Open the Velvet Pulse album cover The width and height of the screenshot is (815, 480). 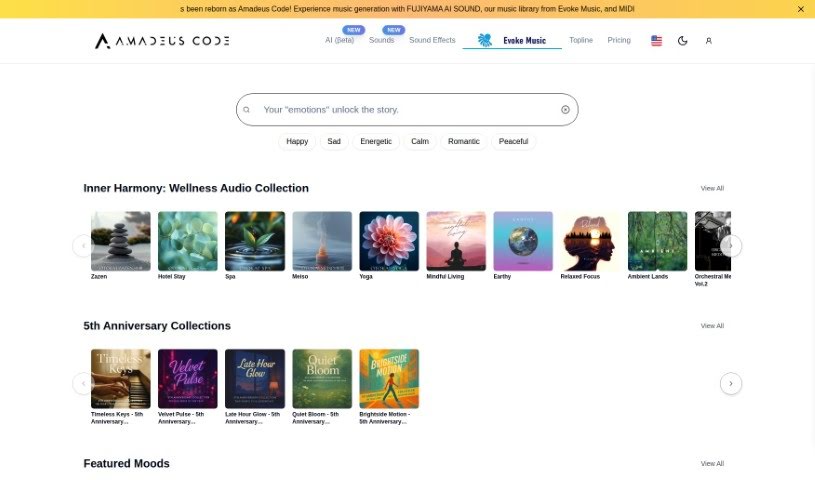point(188,379)
